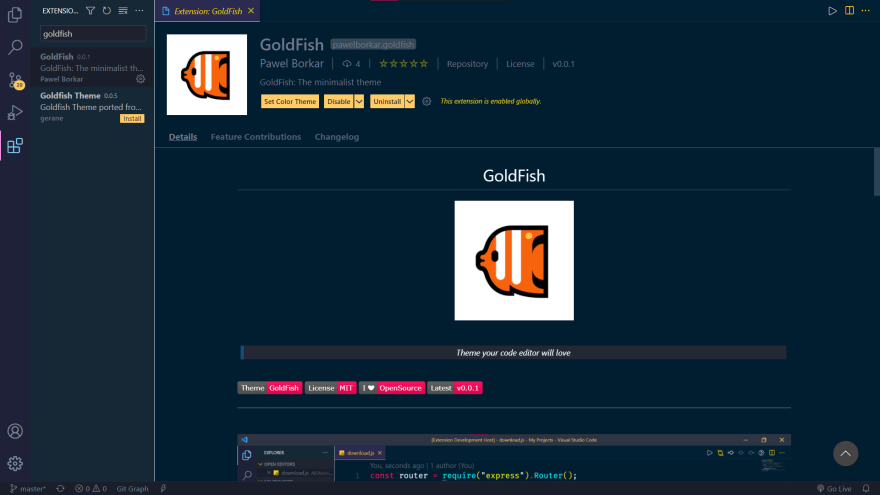880x495 pixels.
Task: Start Go Live server
Action: pos(834,489)
